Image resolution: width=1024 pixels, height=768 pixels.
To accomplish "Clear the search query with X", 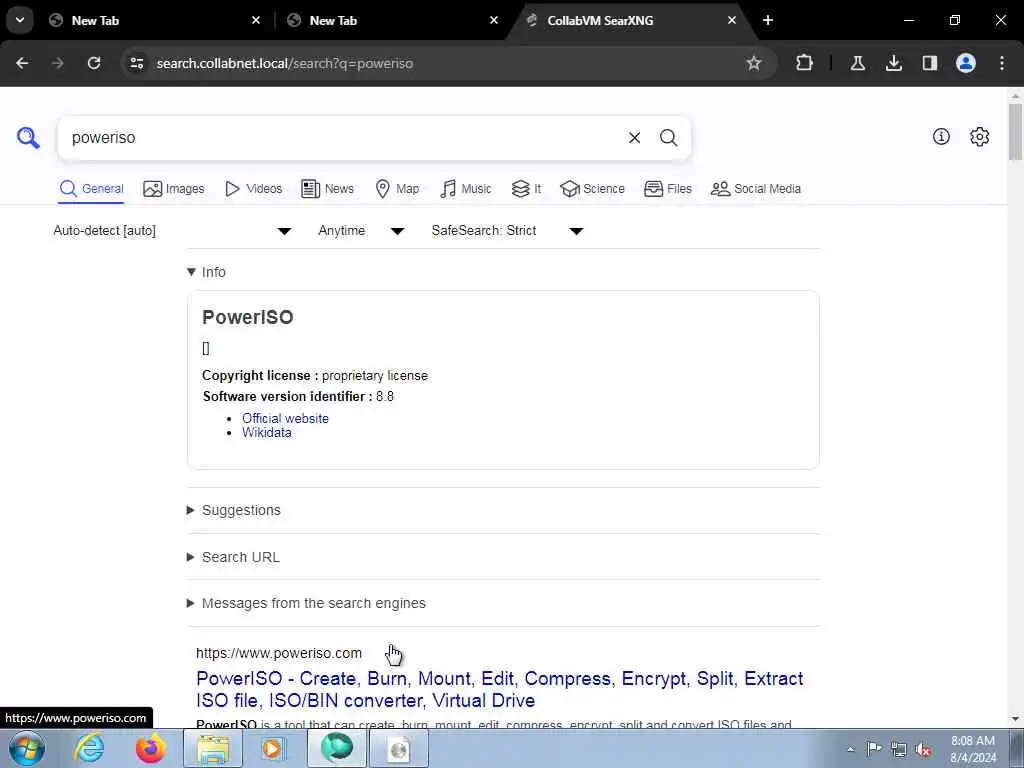I will [x=634, y=138].
